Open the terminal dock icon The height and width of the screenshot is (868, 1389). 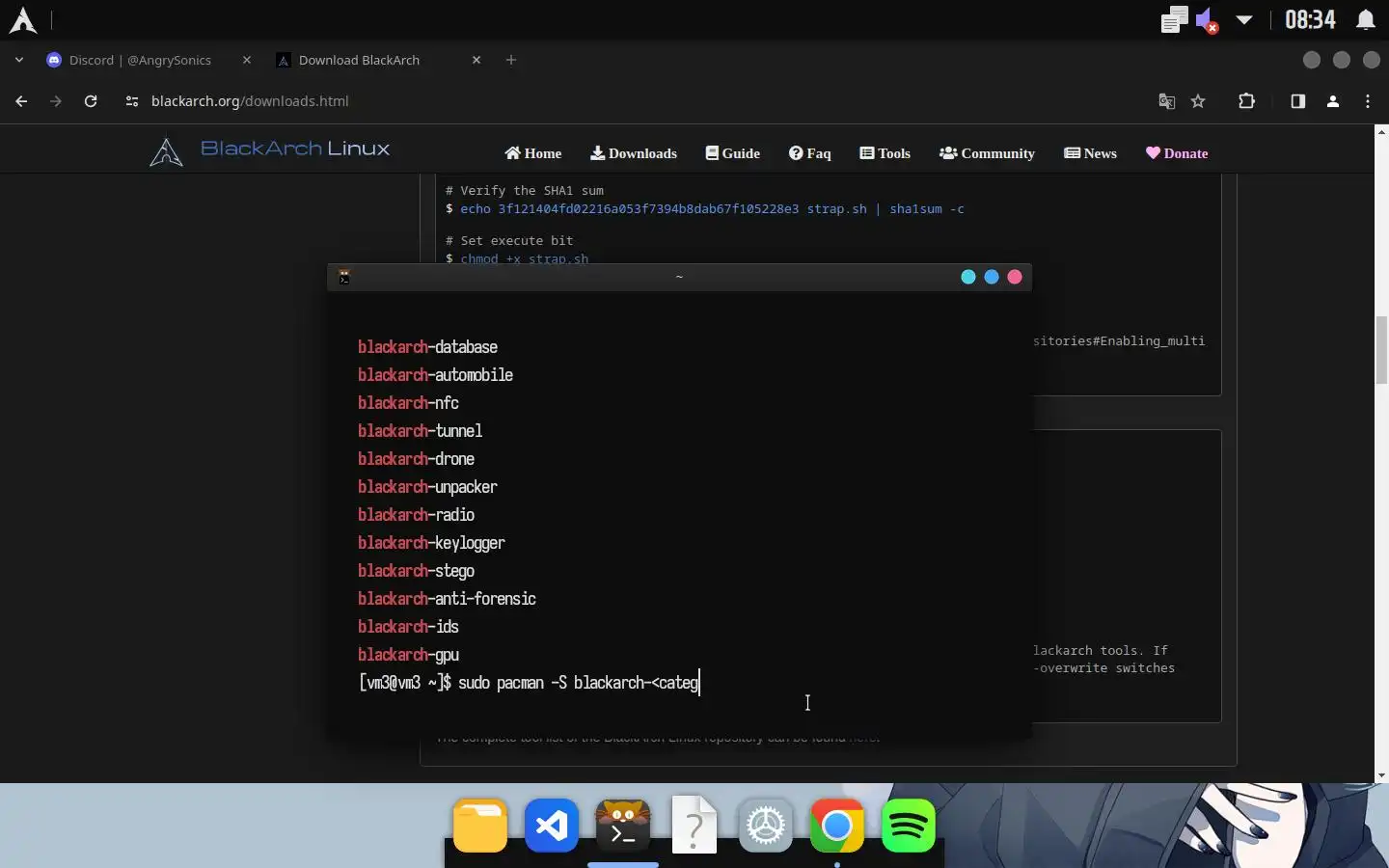tap(623, 827)
